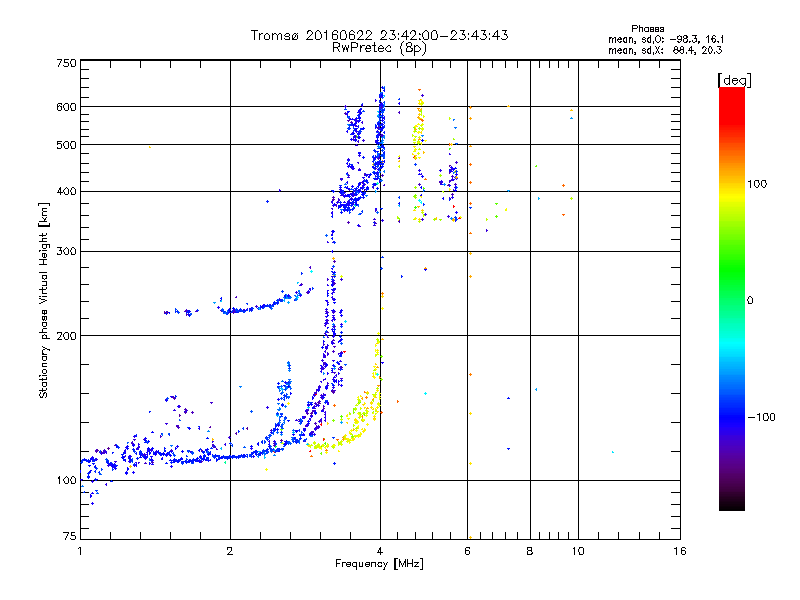
Task: Click the 'Stationary phase Virtual Height [km]' axis label
Action: [44, 300]
